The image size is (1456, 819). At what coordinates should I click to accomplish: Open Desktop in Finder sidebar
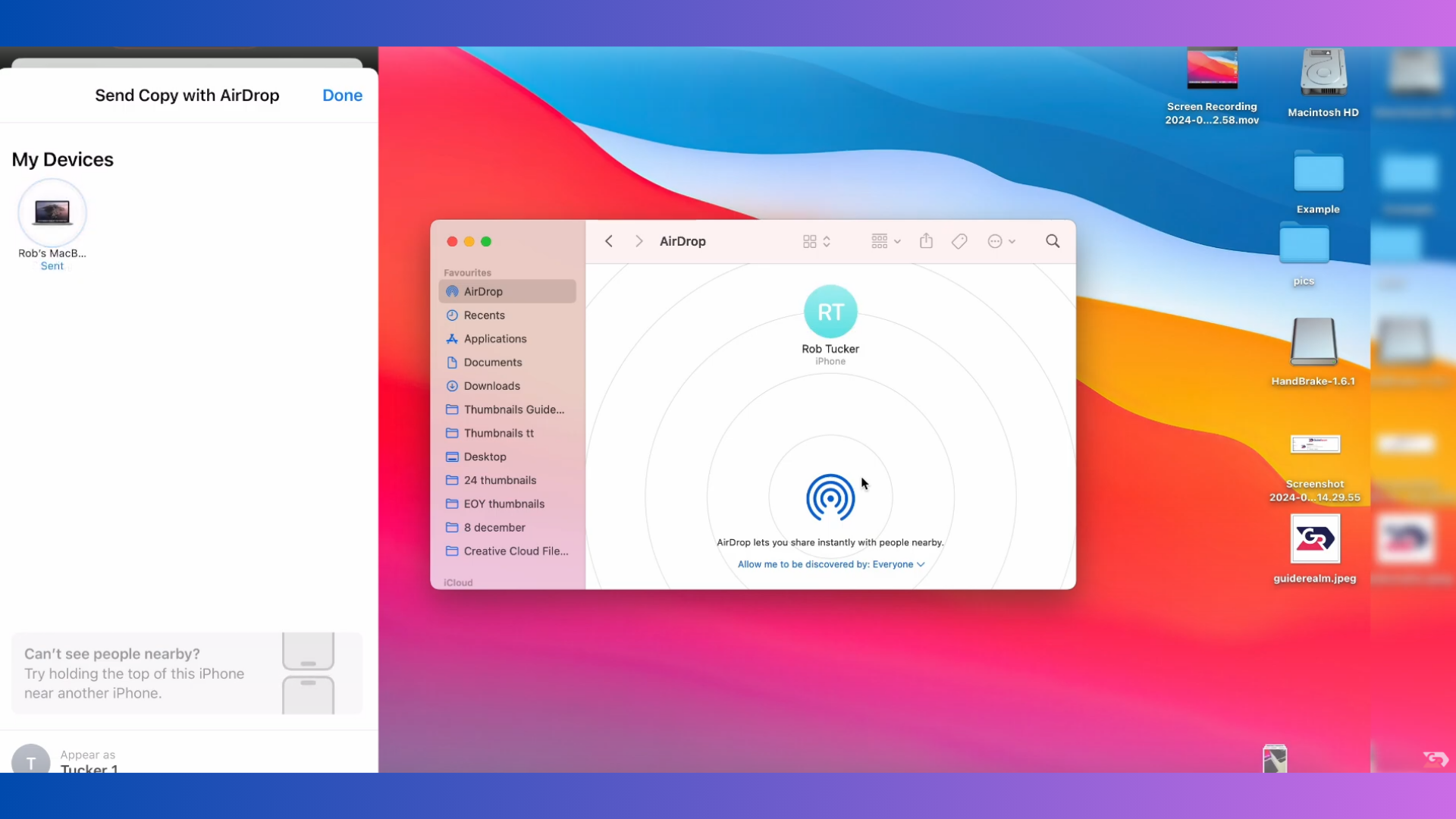(x=507, y=457)
